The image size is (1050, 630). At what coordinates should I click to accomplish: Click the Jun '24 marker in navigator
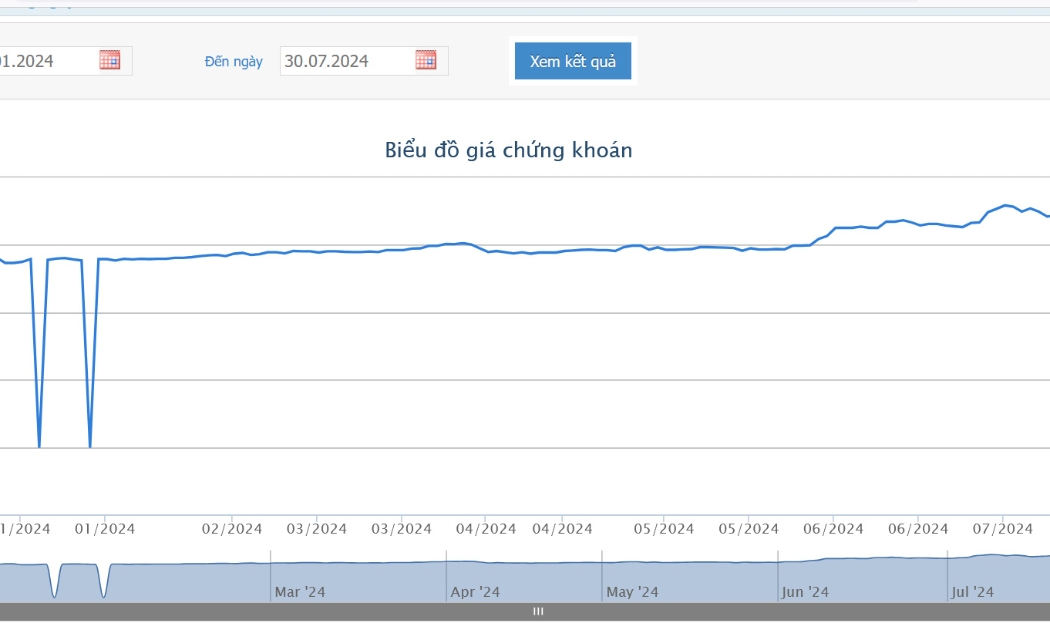[805, 592]
